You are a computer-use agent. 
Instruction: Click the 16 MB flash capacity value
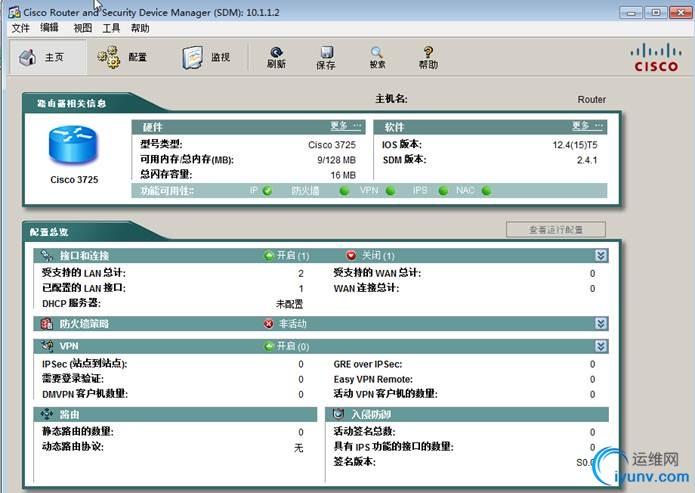coord(343,175)
